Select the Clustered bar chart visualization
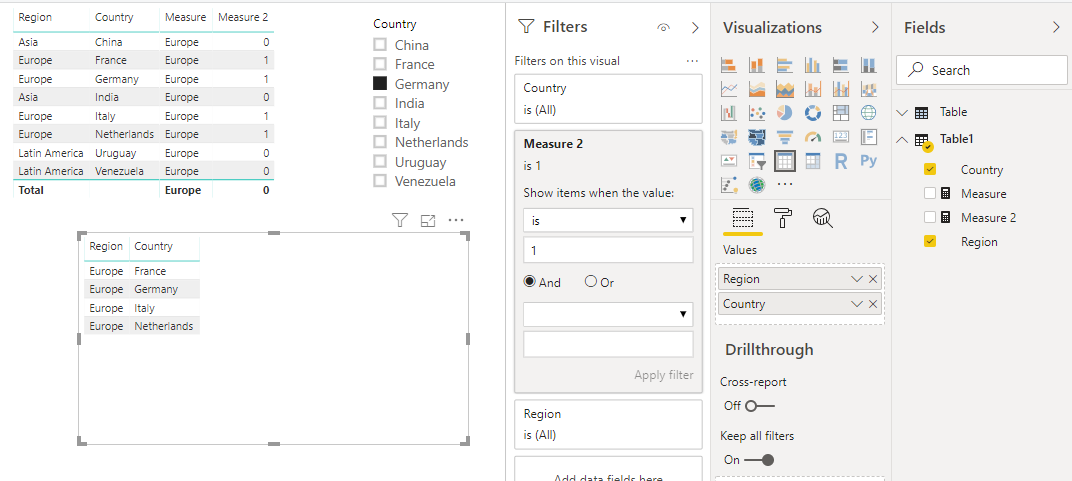Viewport: 1072px width, 481px height. (785, 66)
